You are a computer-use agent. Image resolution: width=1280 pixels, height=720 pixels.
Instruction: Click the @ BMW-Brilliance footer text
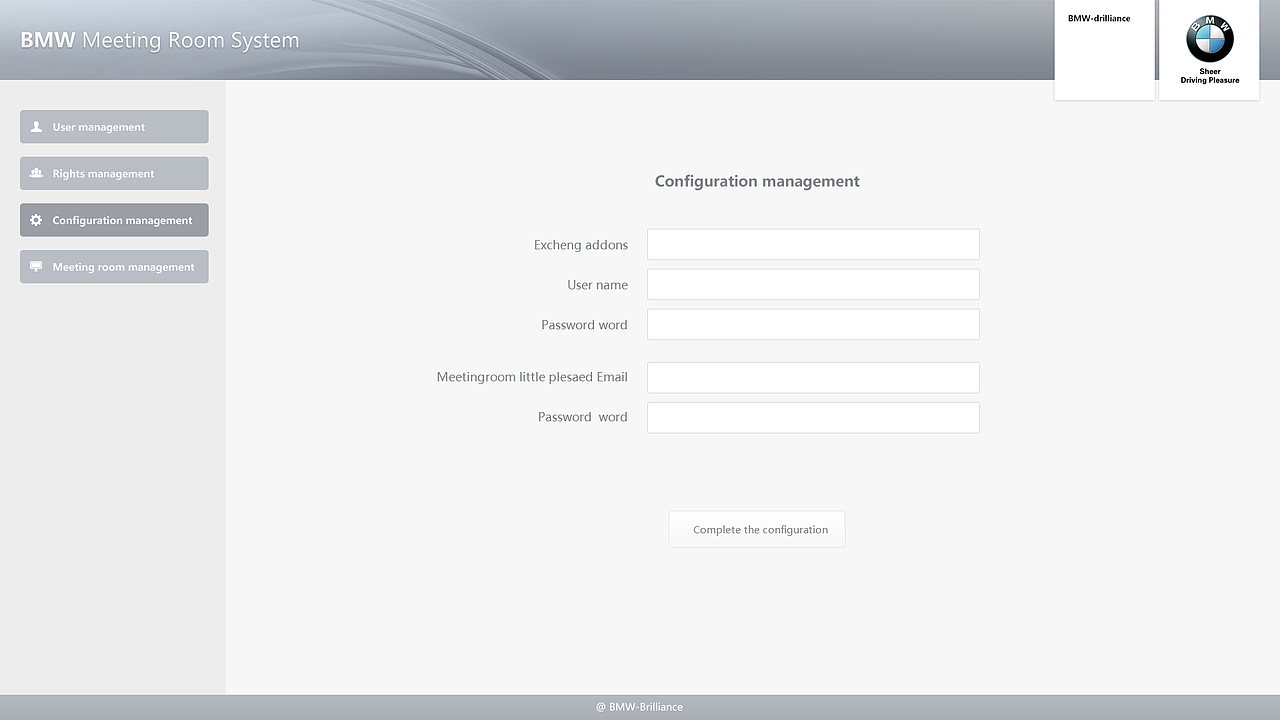click(640, 707)
